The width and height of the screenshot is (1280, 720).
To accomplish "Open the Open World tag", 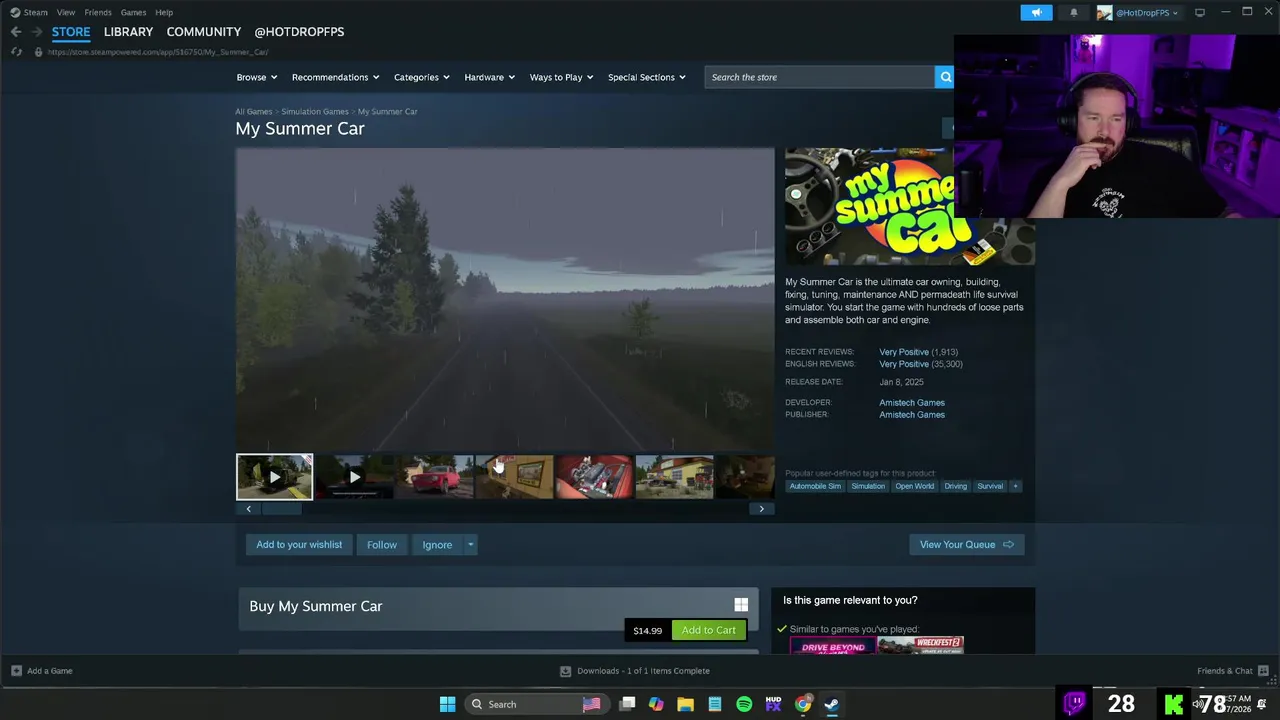I will point(914,486).
